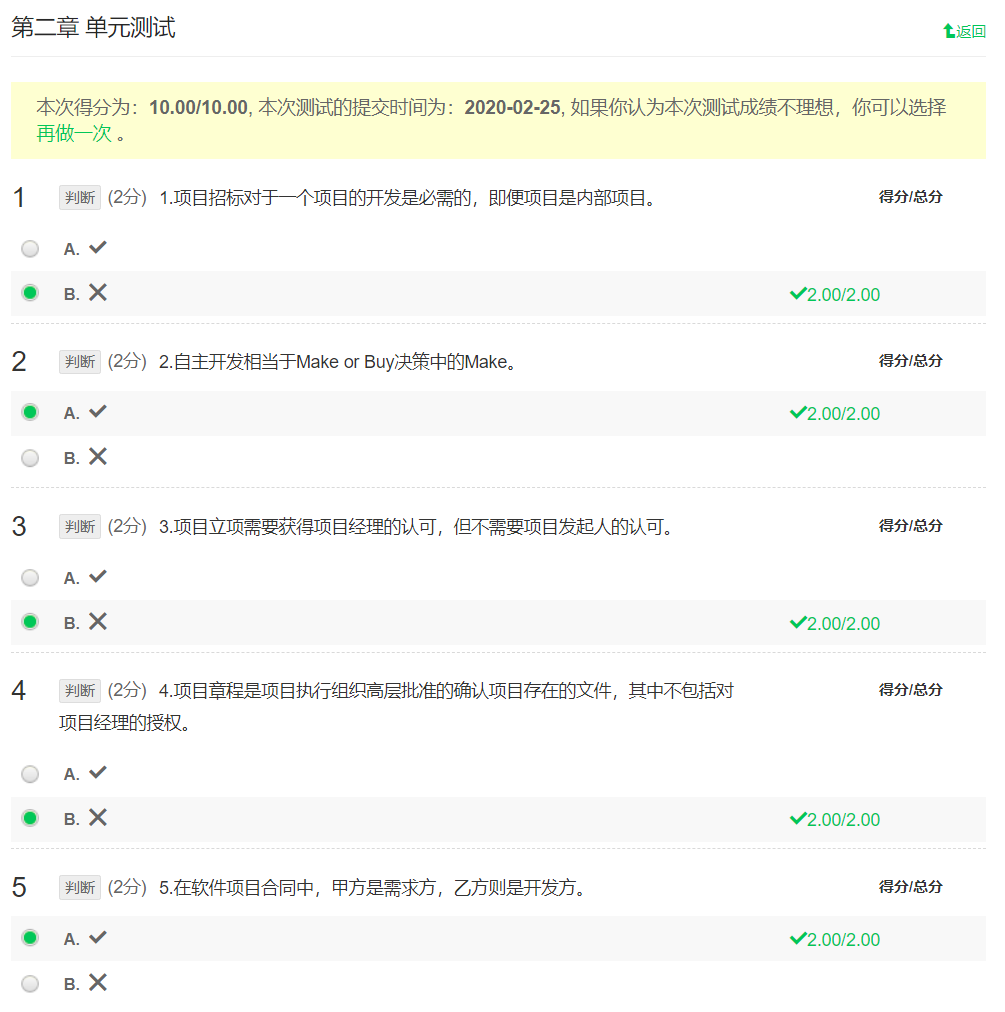Select radio A for question 3
The height and width of the screenshot is (1012, 1005).
[x=30, y=578]
